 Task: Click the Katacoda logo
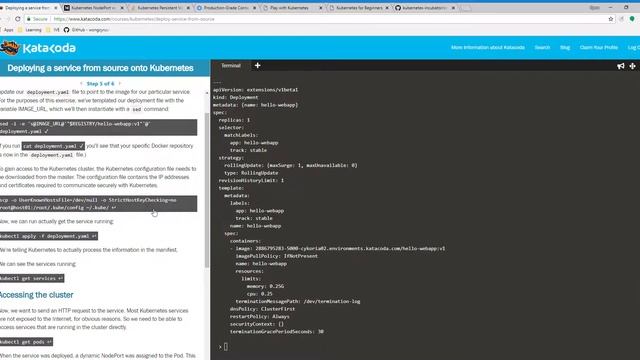pyautogui.click(x=38, y=48)
